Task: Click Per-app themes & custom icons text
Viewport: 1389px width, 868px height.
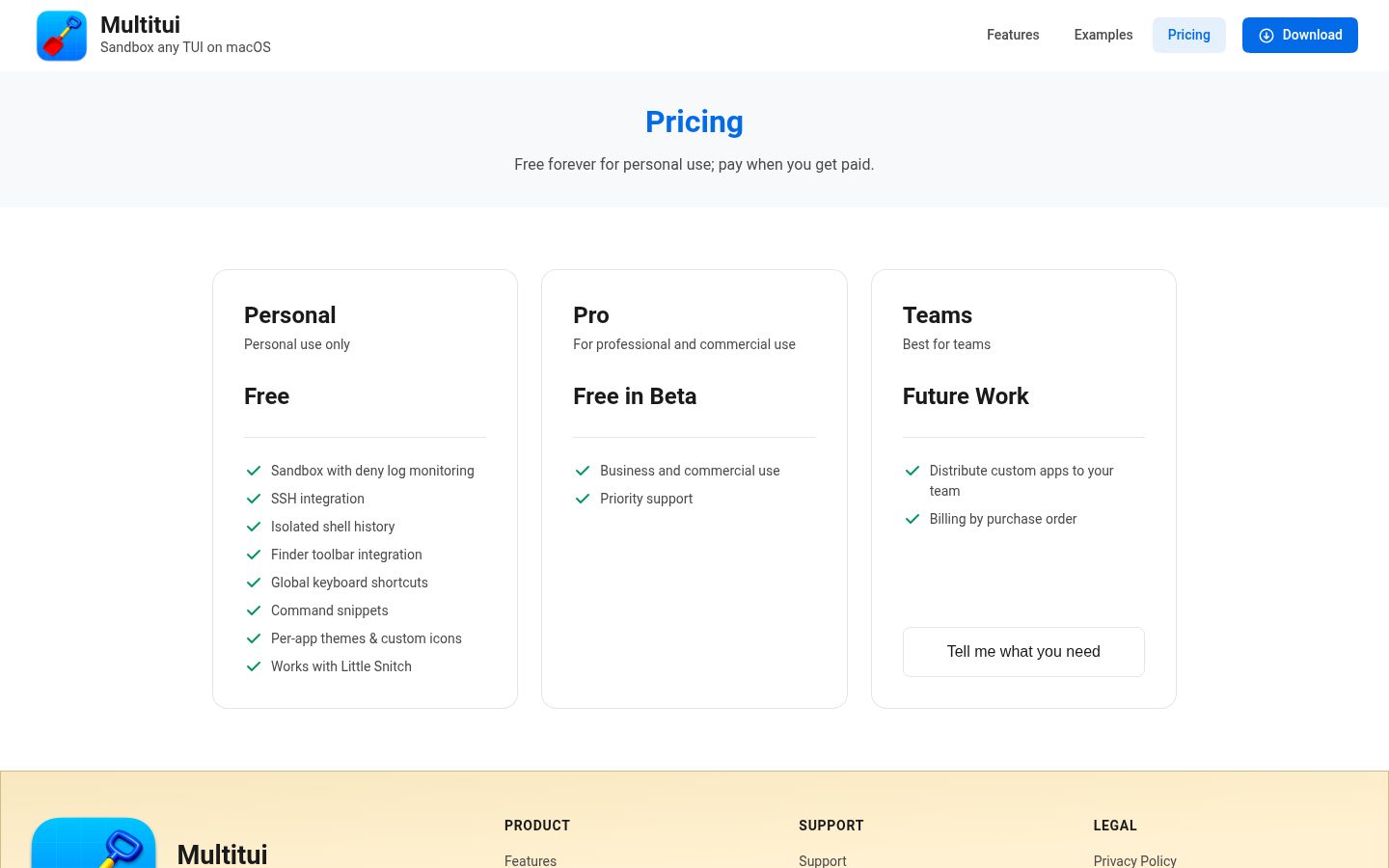Action: 367,638
